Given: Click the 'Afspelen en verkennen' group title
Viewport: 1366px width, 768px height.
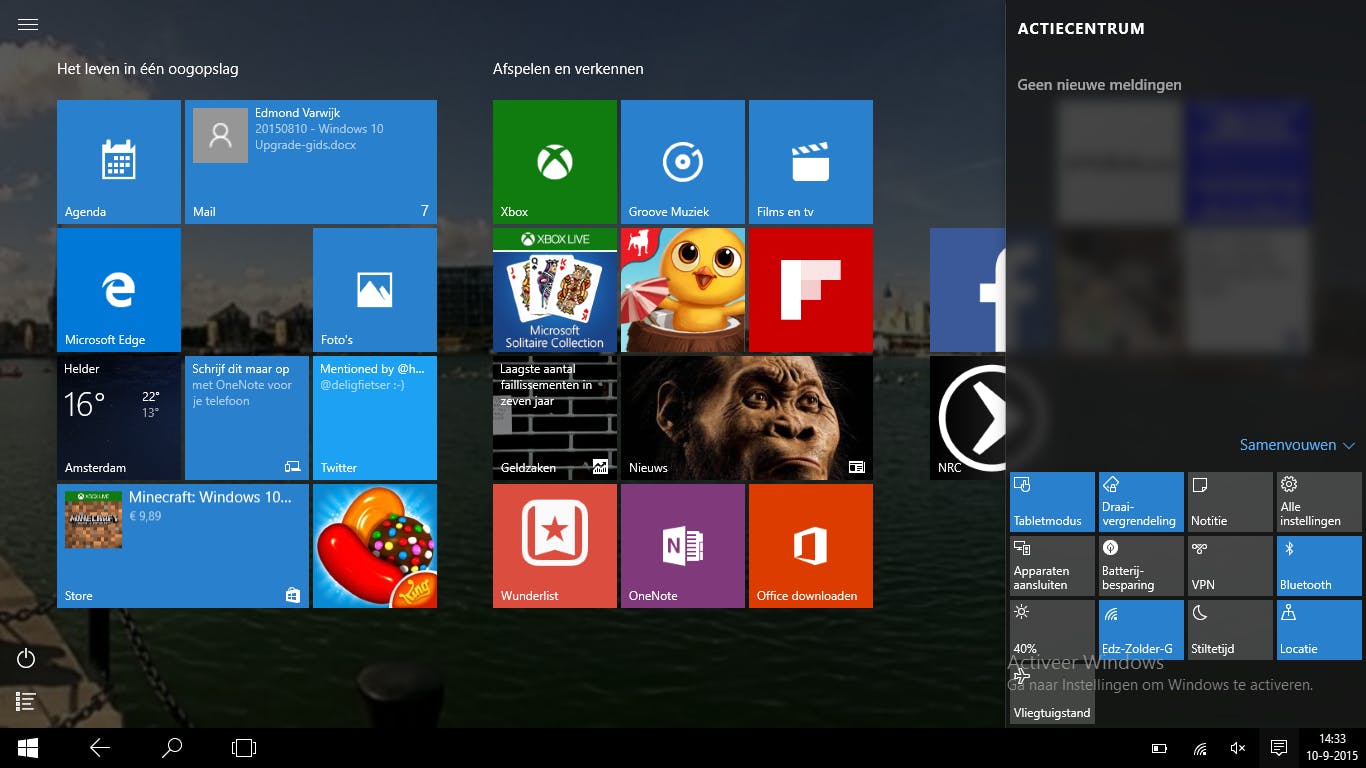Looking at the screenshot, I should (x=568, y=69).
